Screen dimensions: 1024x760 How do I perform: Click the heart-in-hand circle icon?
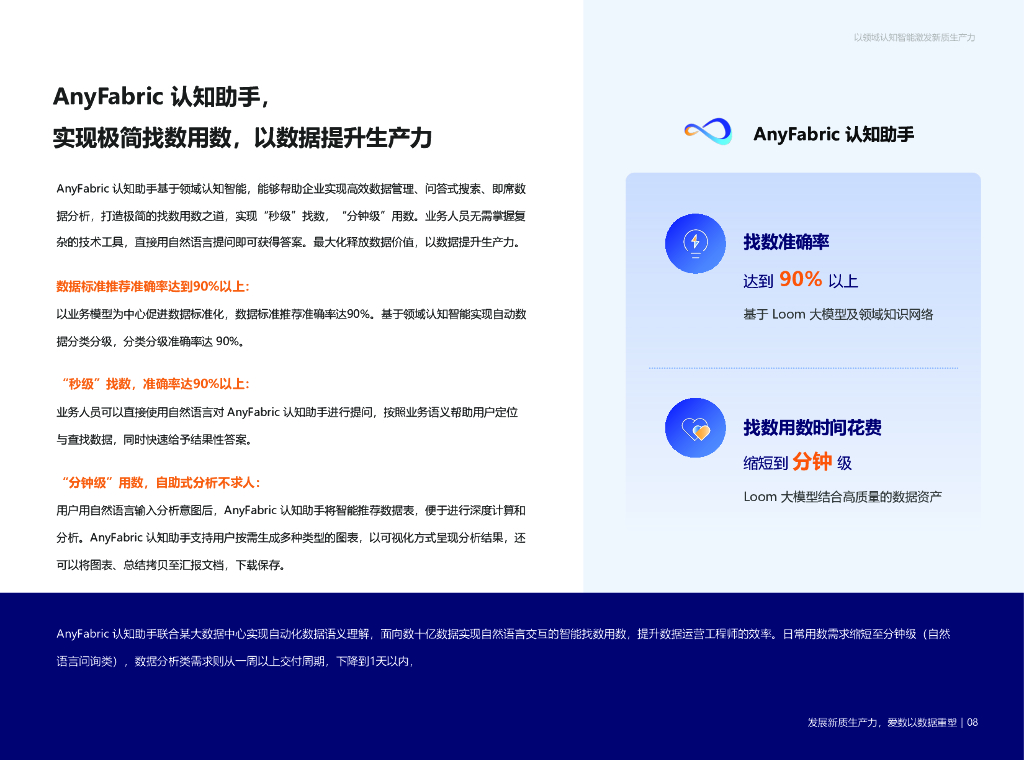[x=694, y=427]
